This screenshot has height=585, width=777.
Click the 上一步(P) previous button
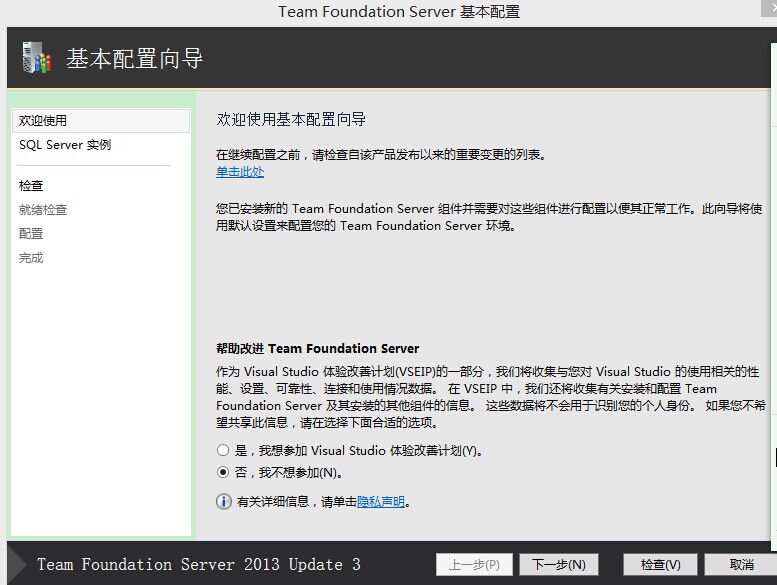[x=474, y=565]
